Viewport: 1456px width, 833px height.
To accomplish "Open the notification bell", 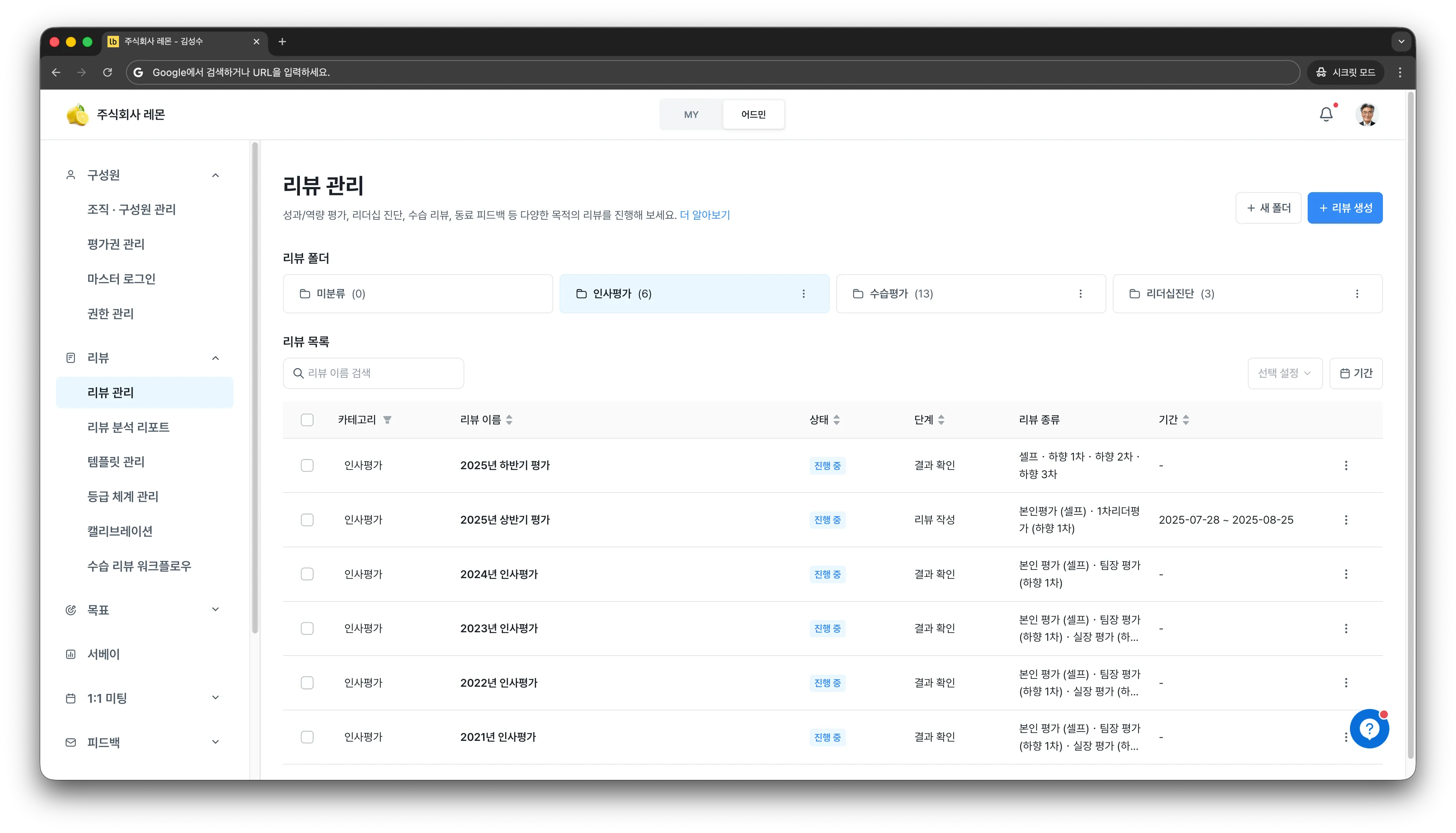I will coord(1326,114).
